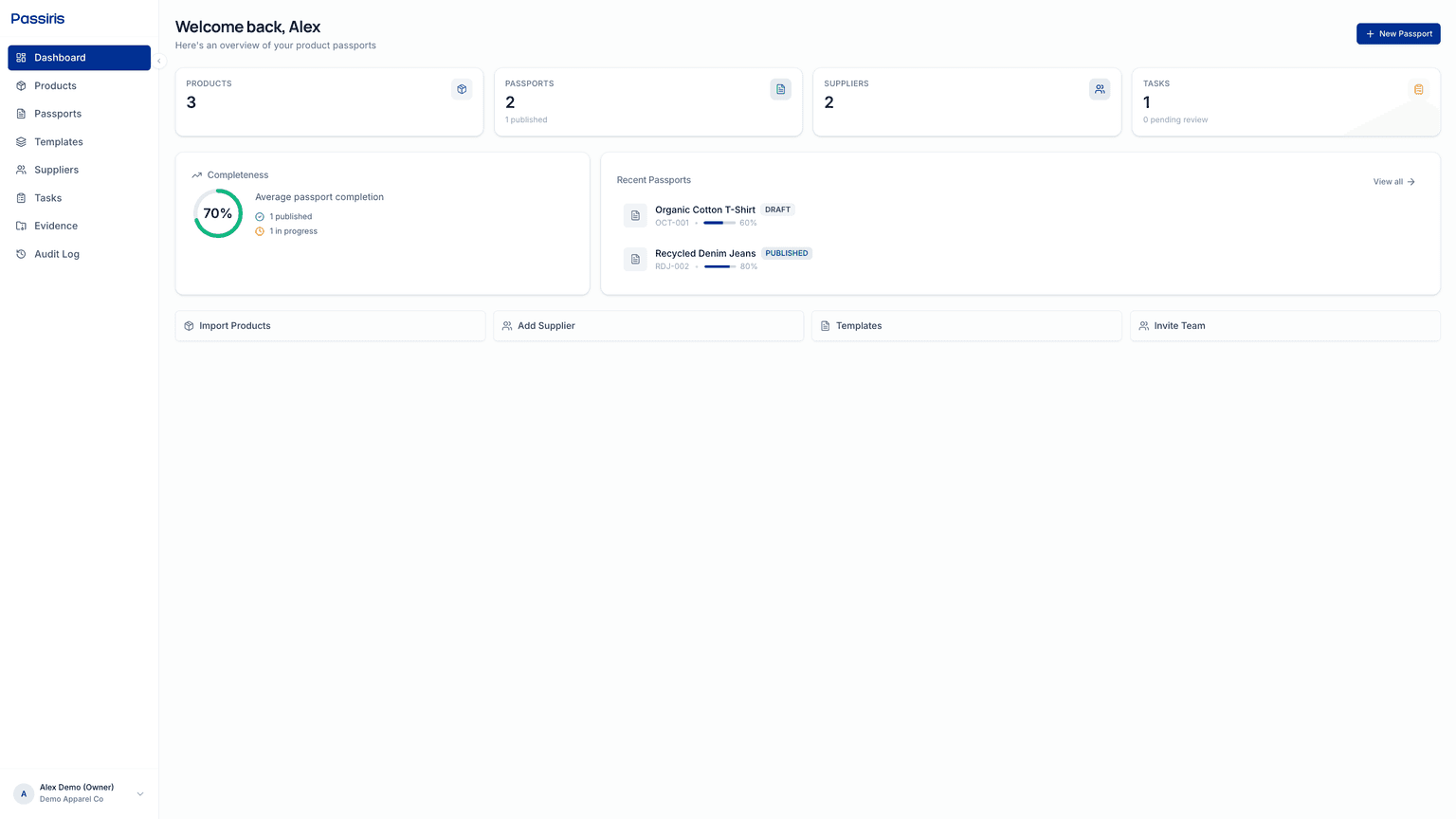
Task: Click the clipboard icon on Tasks card
Action: (1418, 88)
